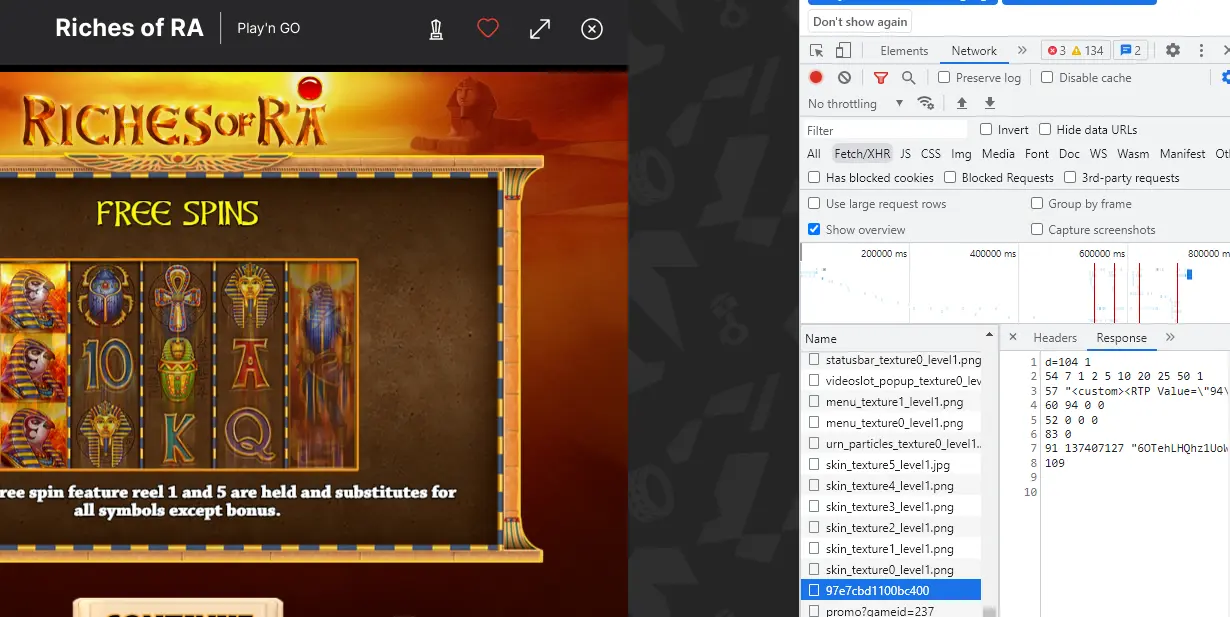Open network conditions wifi icon
Viewport: 1230px width, 617px height.
[926, 103]
